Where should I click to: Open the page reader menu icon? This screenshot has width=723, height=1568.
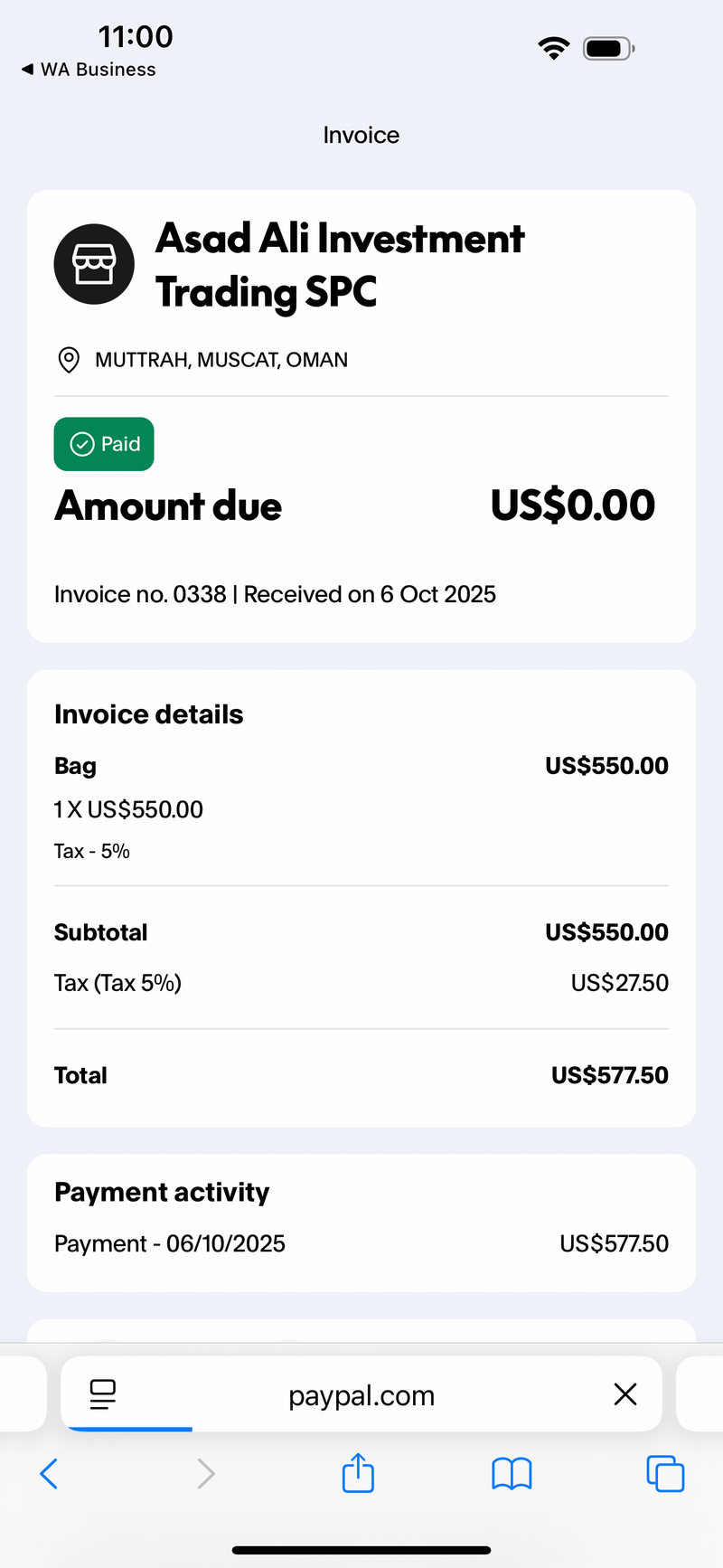(x=103, y=1394)
